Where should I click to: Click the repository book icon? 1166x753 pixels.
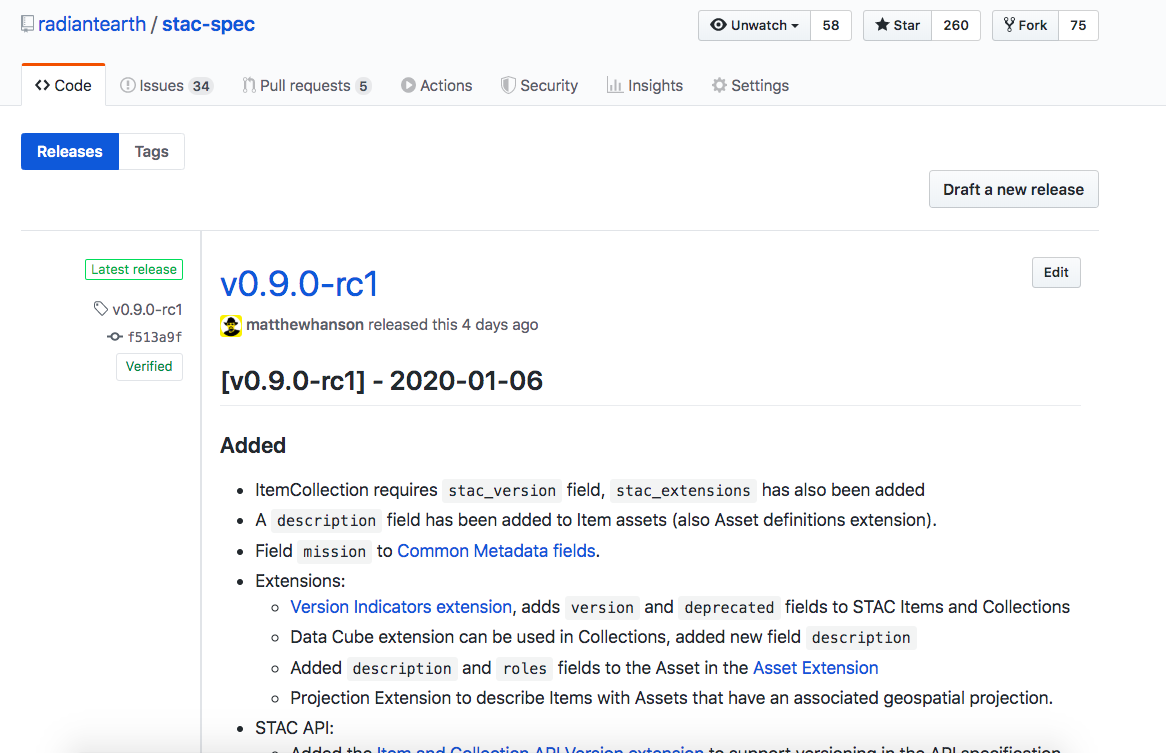tap(28, 25)
